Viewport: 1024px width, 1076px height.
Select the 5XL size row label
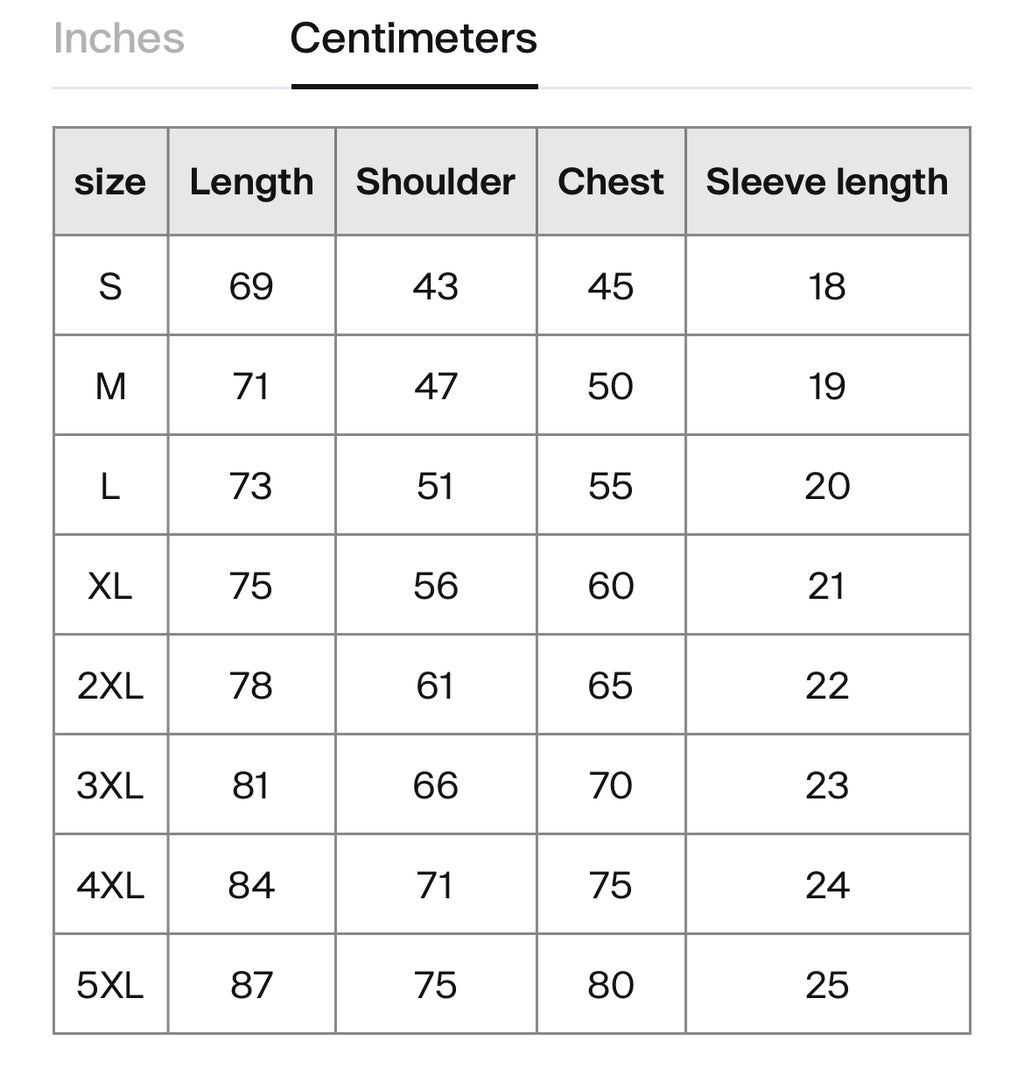click(110, 986)
